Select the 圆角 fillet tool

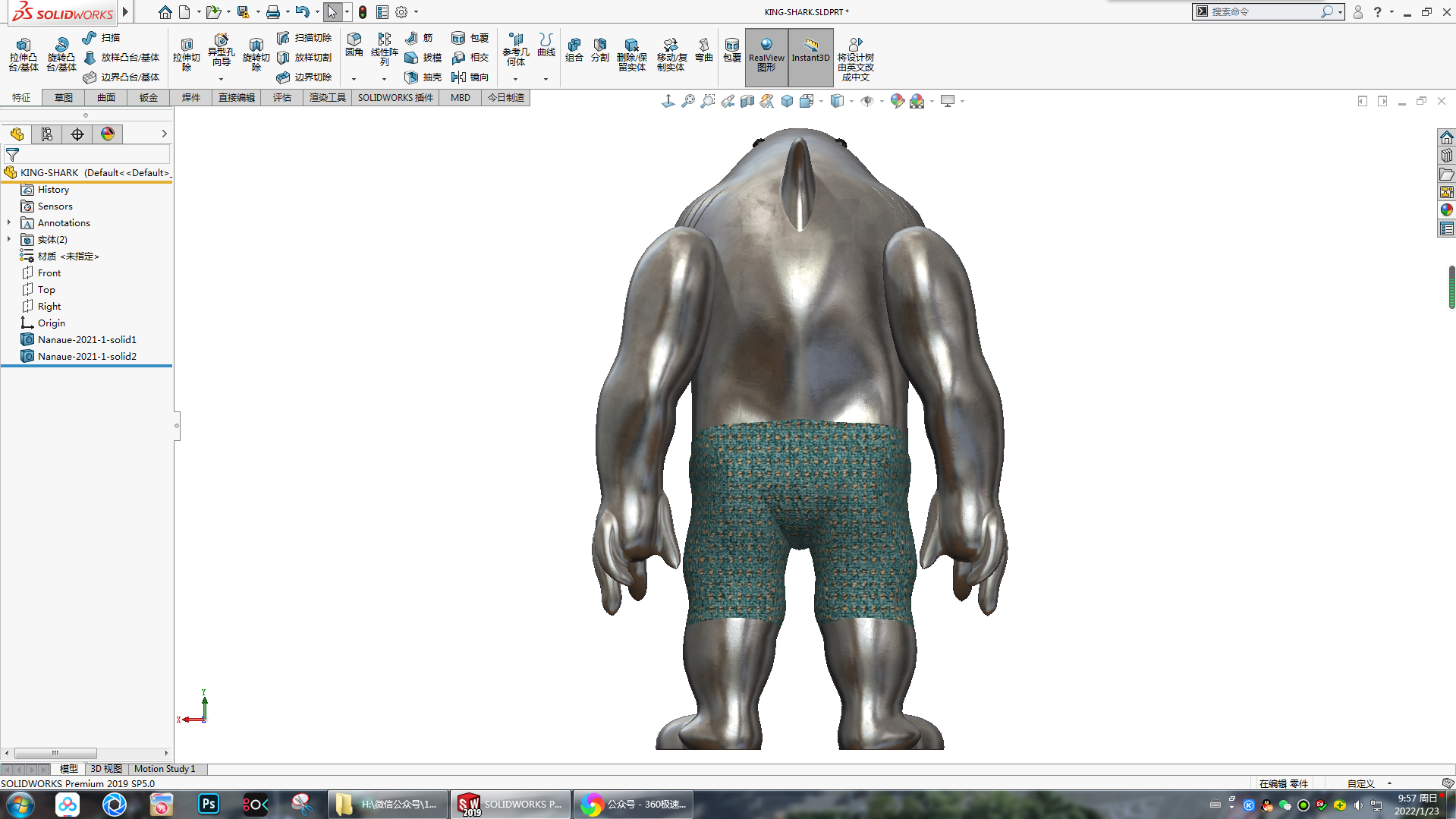pos(354,45)
